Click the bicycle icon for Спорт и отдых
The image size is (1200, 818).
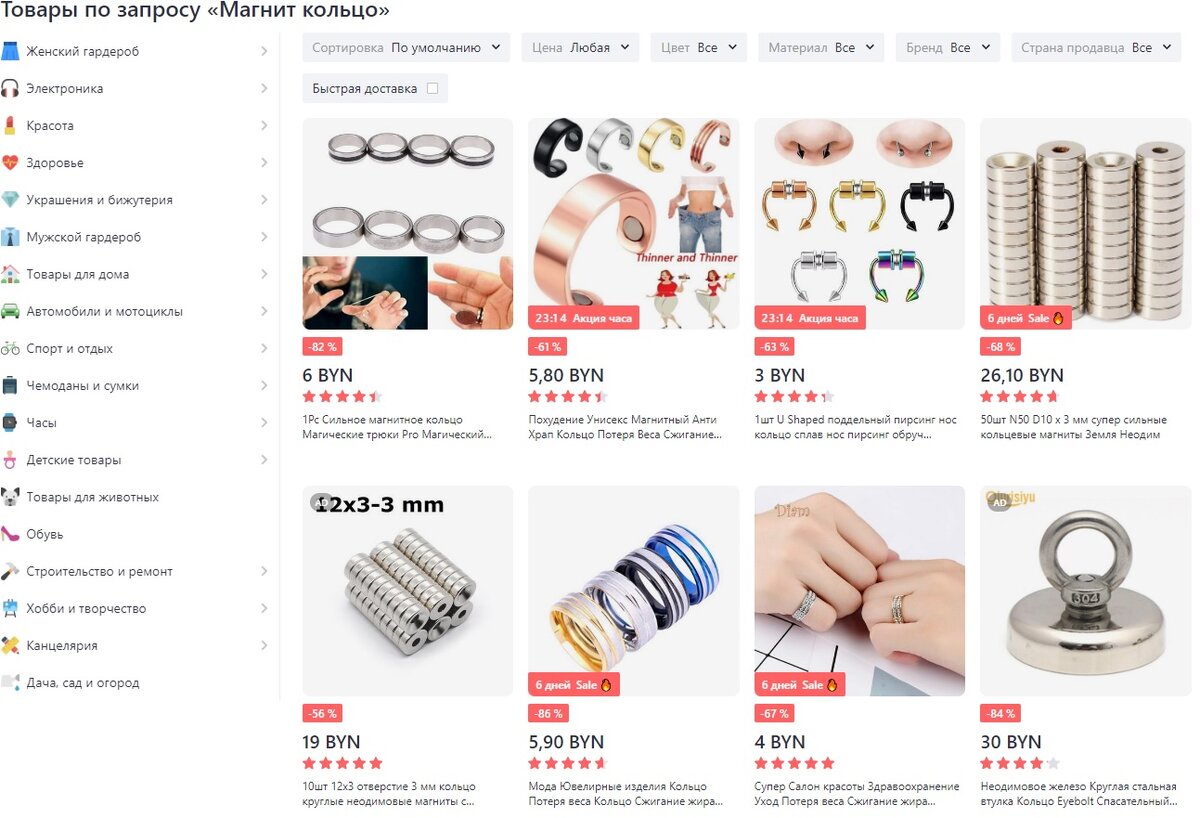10,348
